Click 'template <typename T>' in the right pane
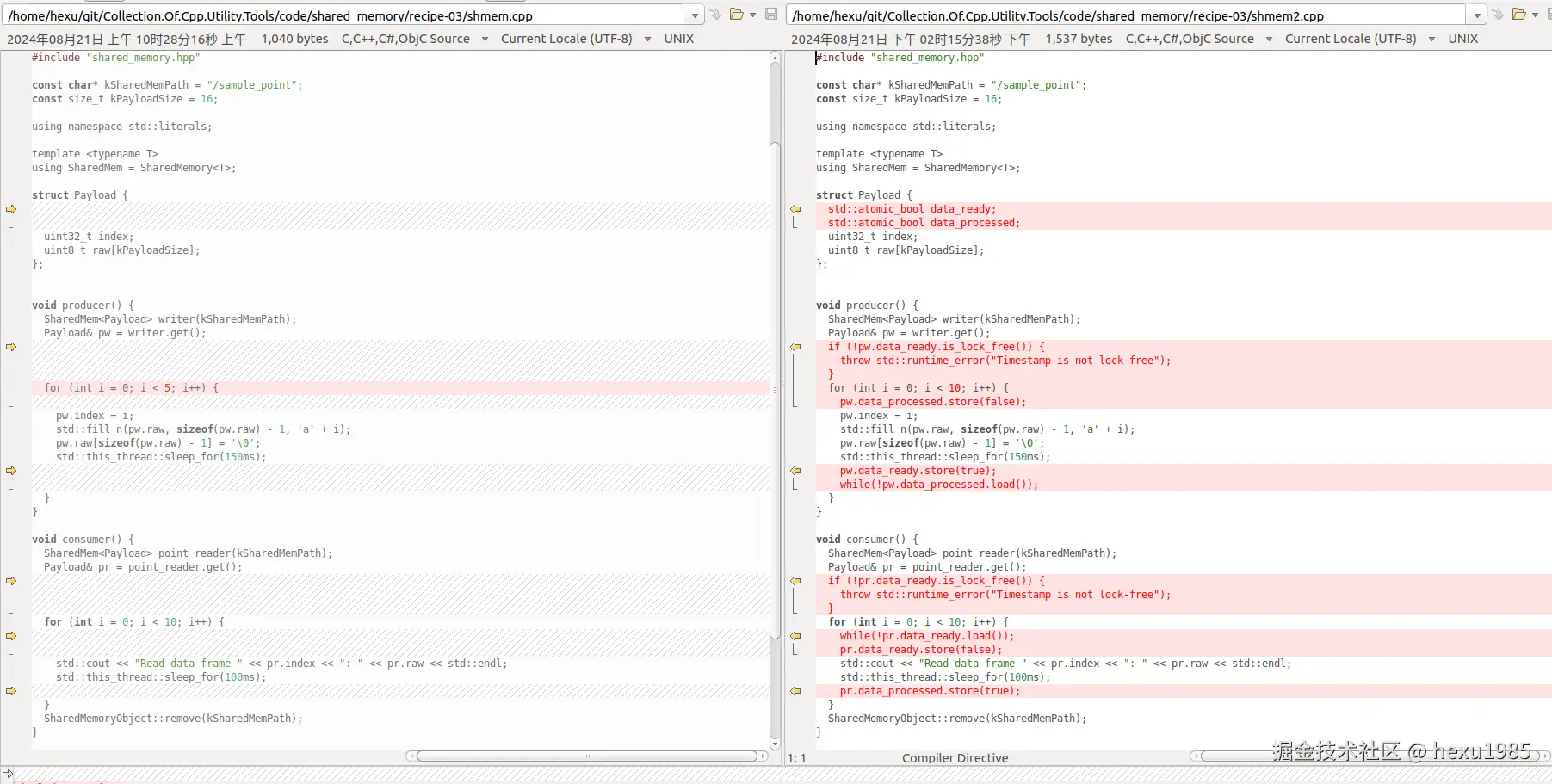This screenshot has width=1552, height=784. pyautogui.click(x=879, y=154)
